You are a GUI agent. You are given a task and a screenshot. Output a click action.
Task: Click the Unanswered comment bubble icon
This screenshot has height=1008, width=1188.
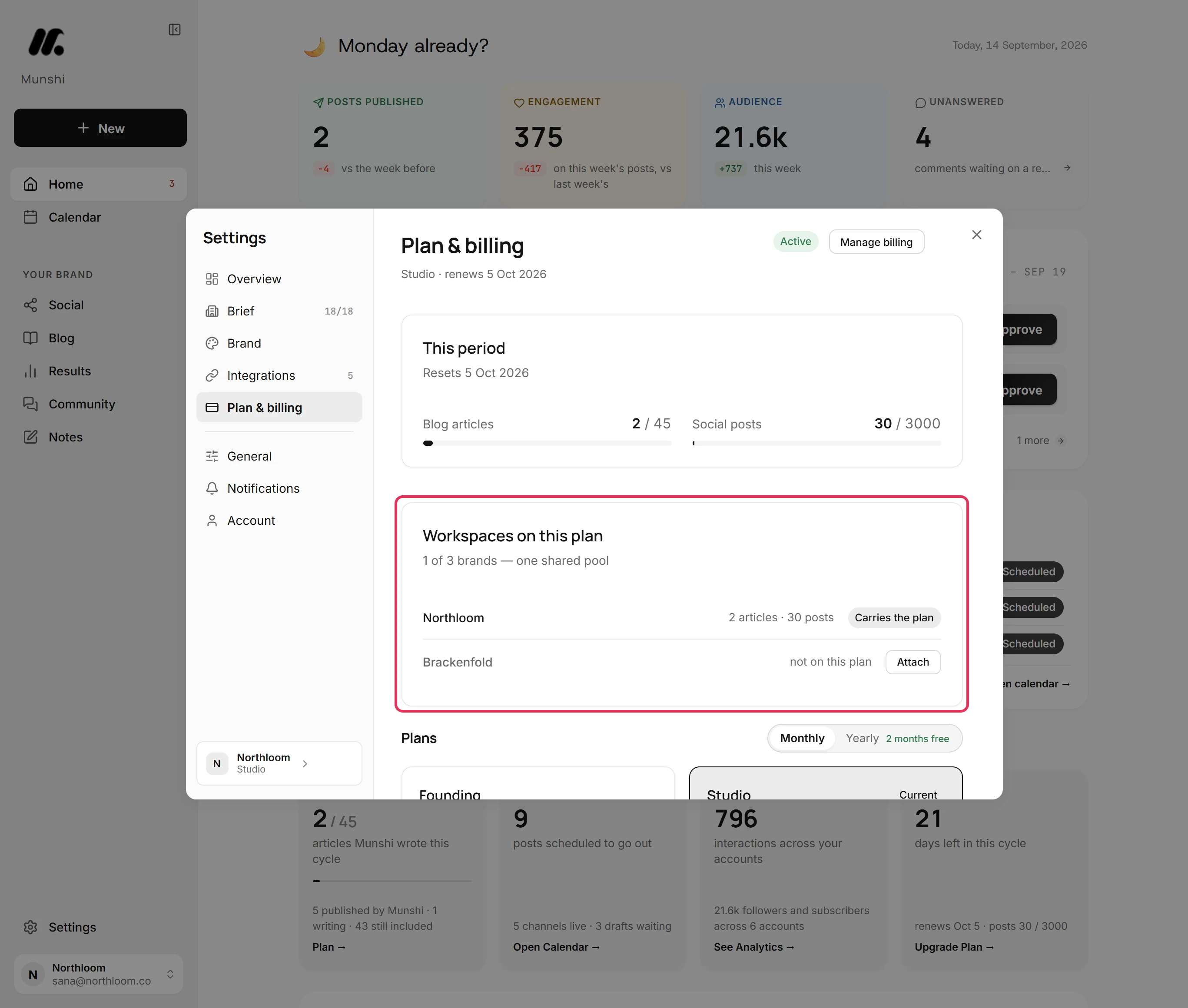921,103
